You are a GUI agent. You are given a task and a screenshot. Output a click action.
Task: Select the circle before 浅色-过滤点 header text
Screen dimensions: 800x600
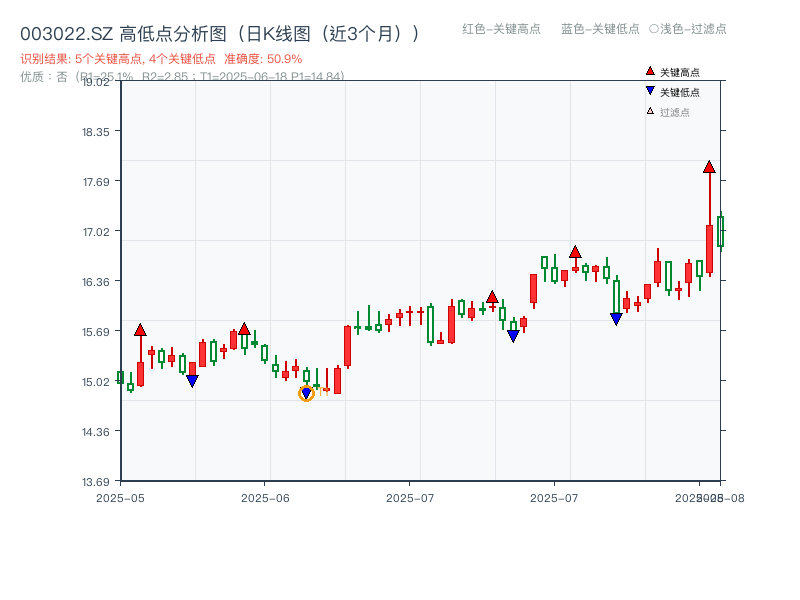[x=654, y=29]
